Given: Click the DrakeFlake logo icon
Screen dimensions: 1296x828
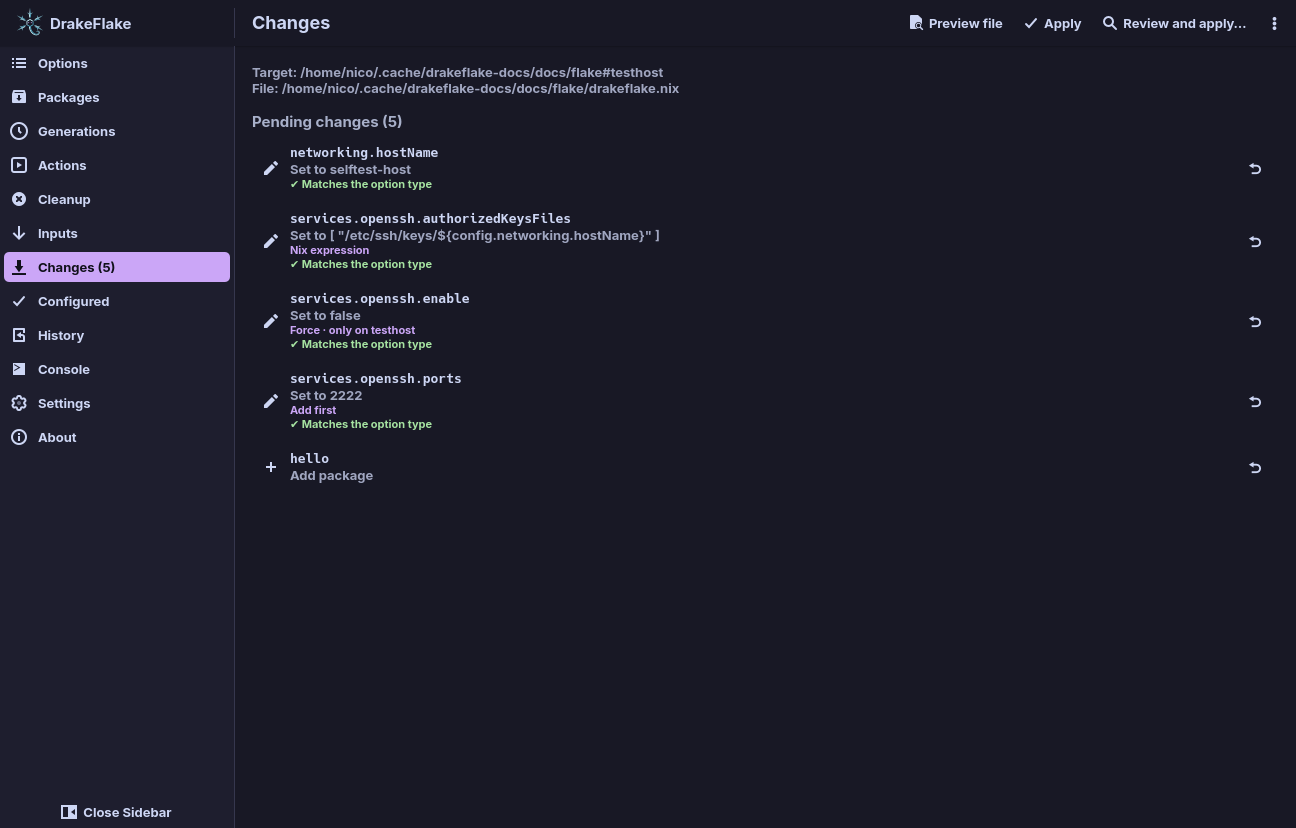Looking at the screenshot, I should click(30, 23).
